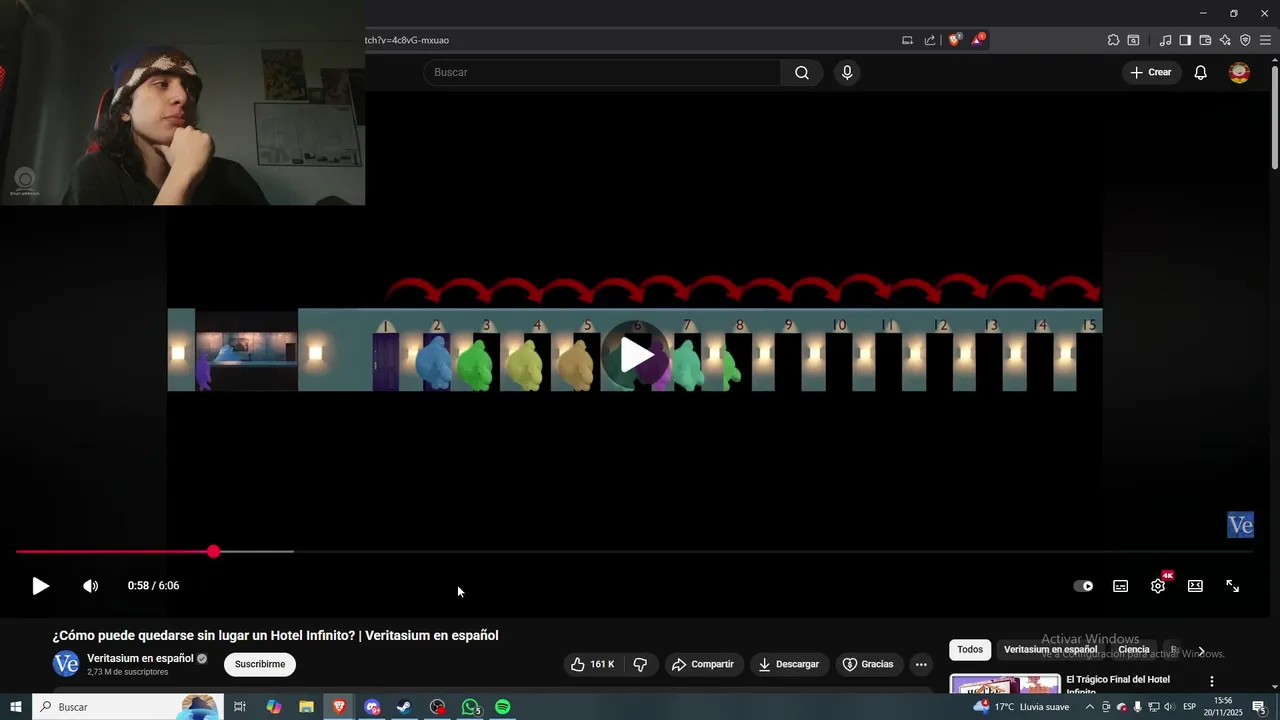
Task: Open El Trágico Final del Hotel Infinito title
Action: (x=1118, y=685)
